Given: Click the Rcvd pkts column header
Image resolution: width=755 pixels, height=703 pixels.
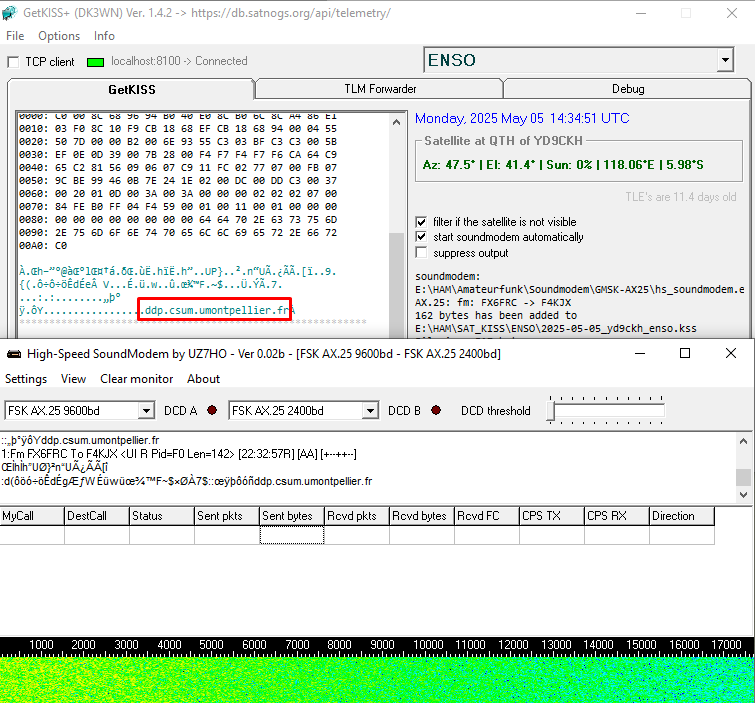Looking at the screenshot, I should 357,516.
